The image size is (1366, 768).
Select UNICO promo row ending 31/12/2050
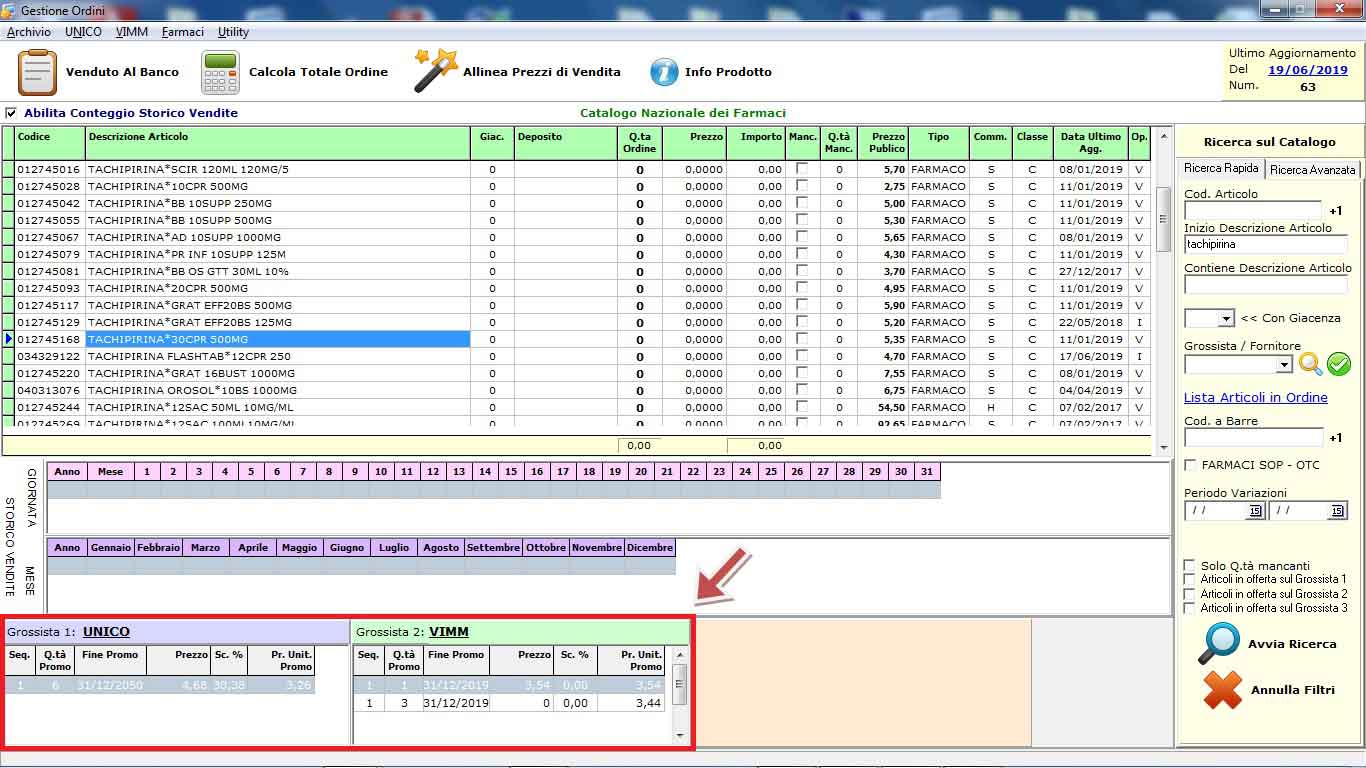click(160, 685)
